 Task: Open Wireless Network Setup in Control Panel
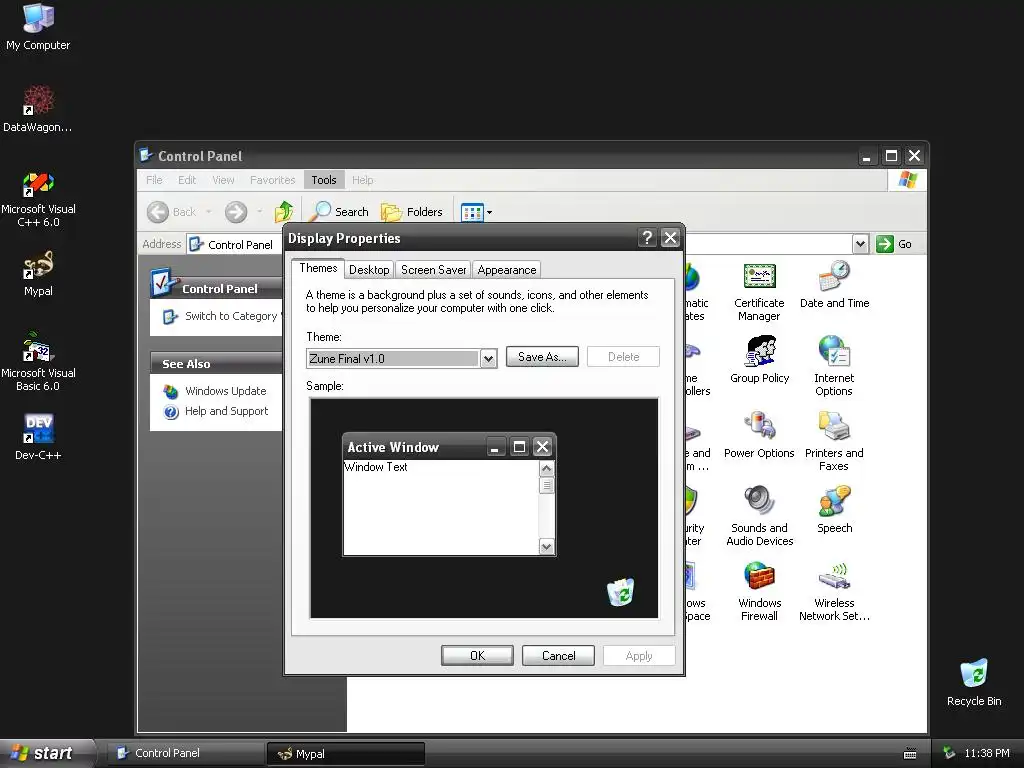tap(834, 591)
